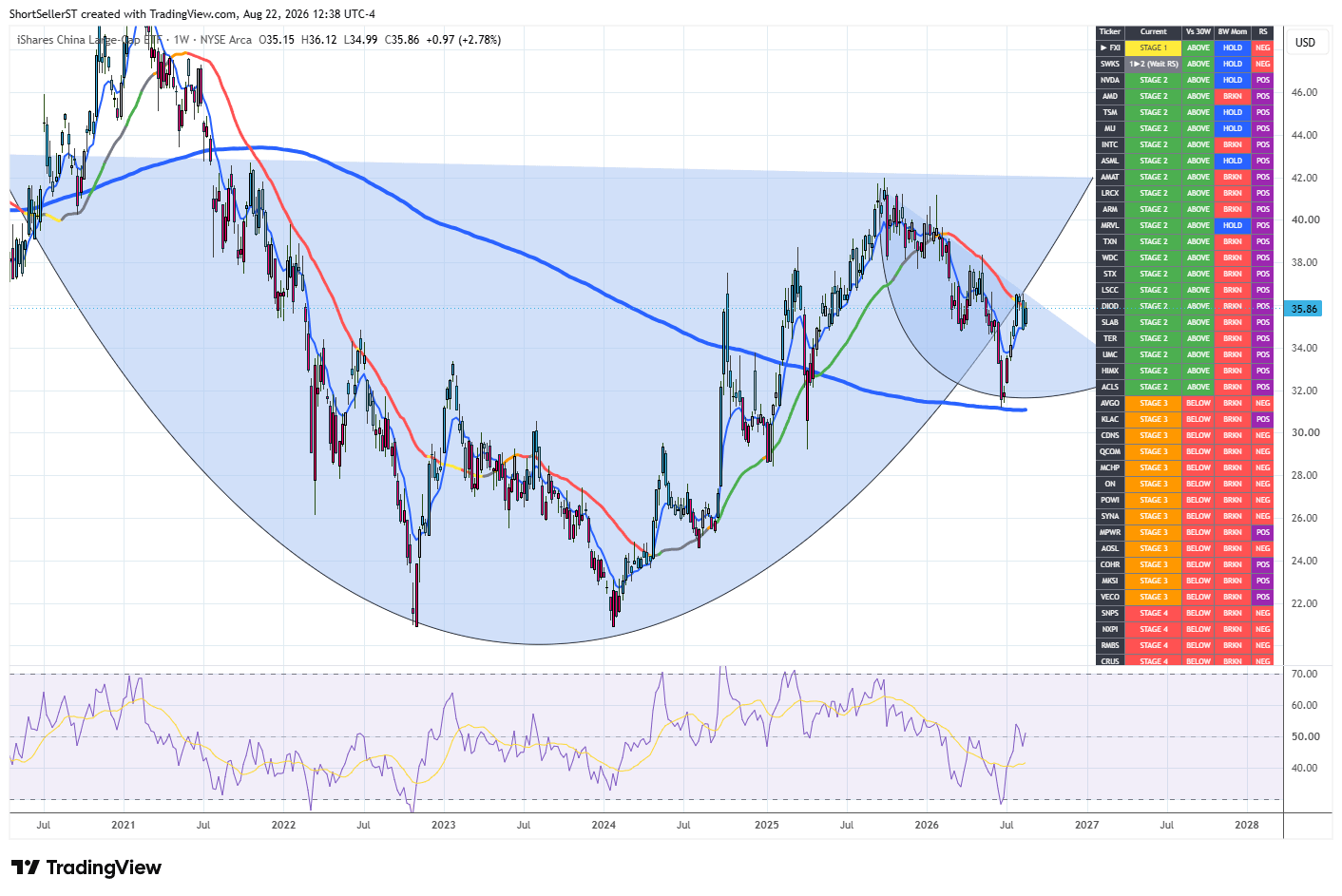Click the COHR ticker cell

click(x=1110, y=564)
